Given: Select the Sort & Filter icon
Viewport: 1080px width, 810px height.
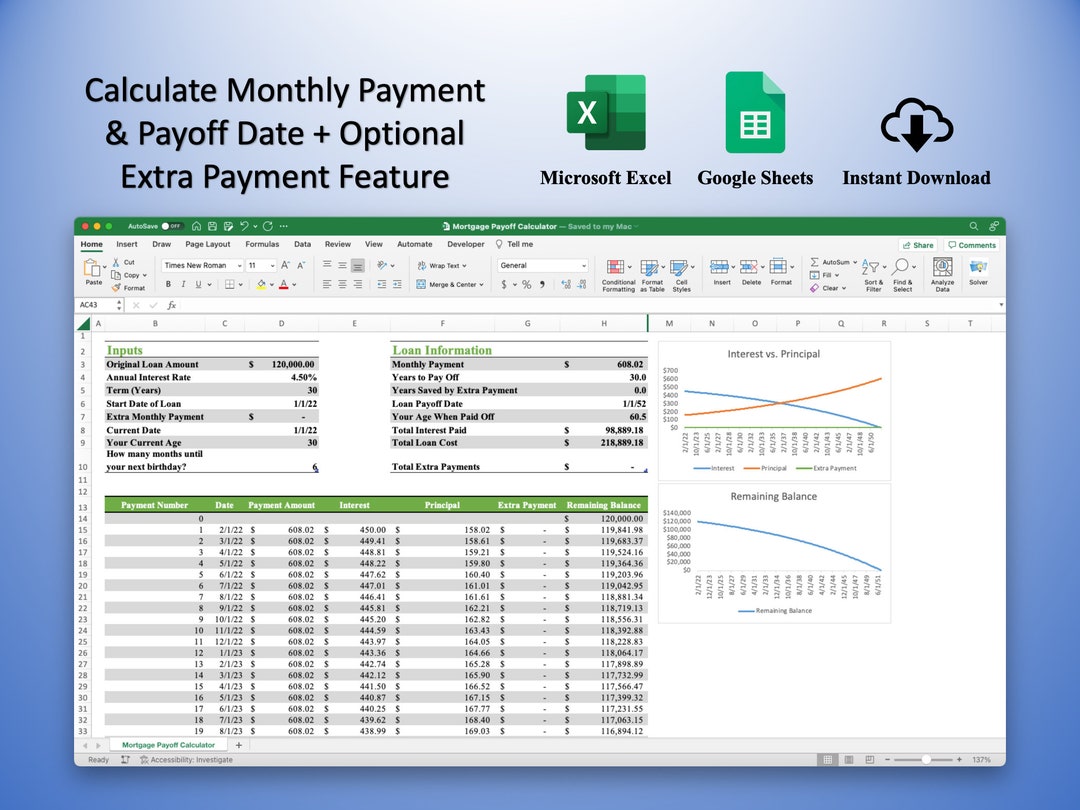Looking at the screenshot, I should 872,268.
